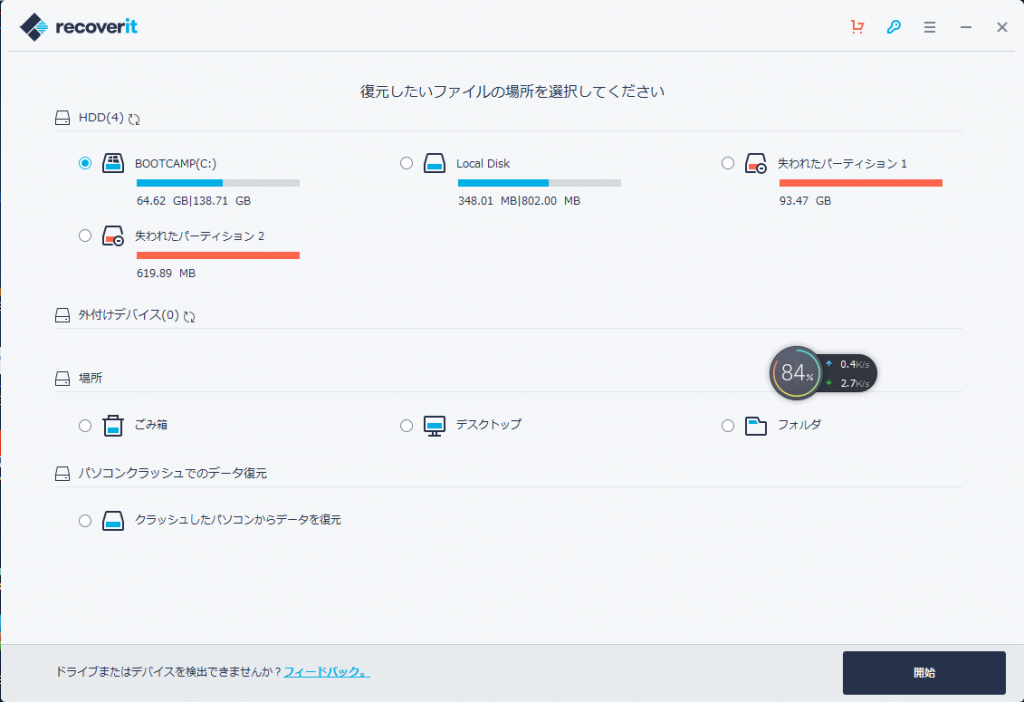Click the 84% floating monitor widget

click(x=795, y=373)
